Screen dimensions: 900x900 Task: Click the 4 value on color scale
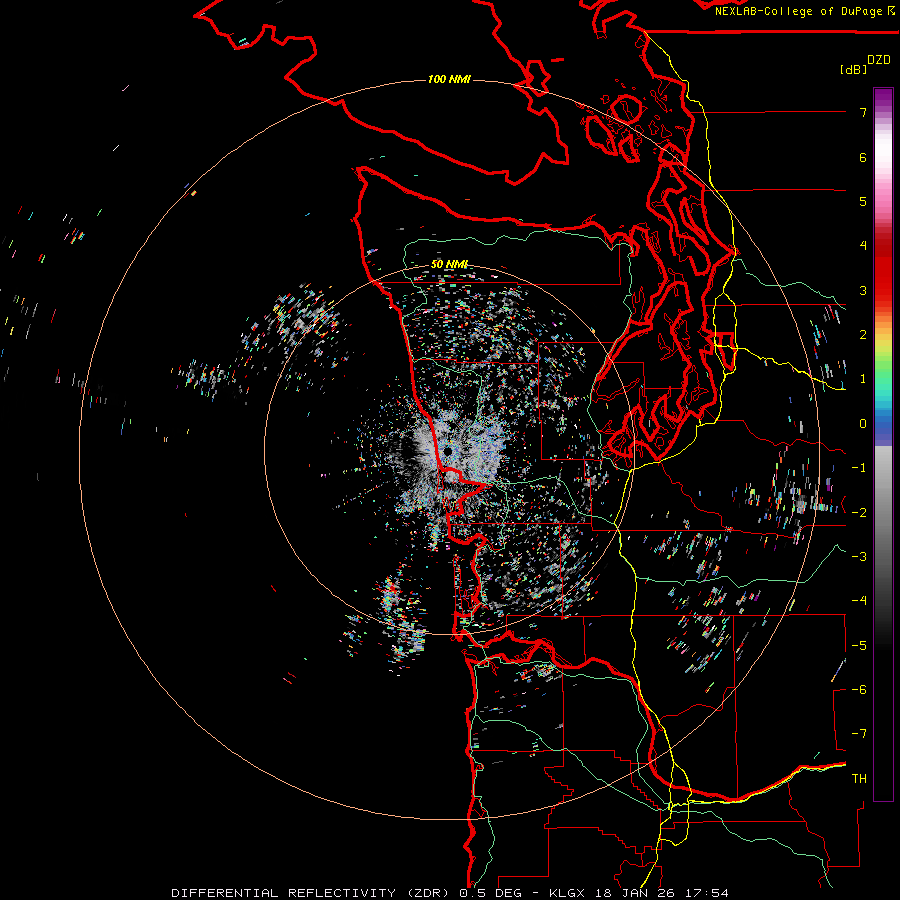tap(863, 246)
